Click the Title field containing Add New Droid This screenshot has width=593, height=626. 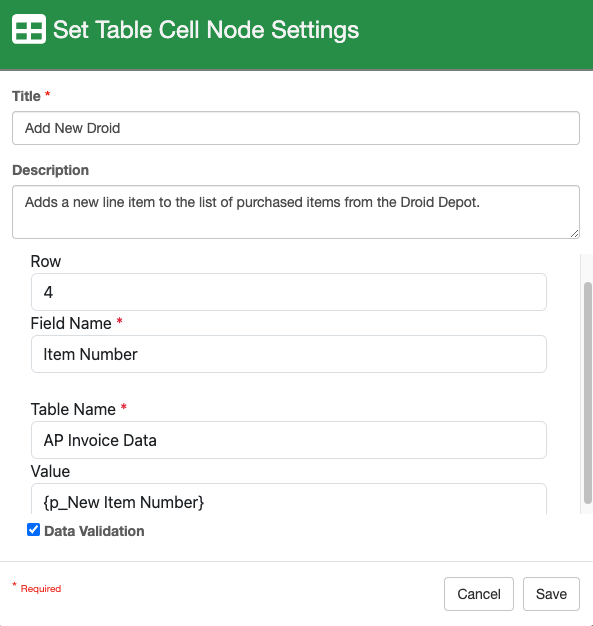(296, 128)
